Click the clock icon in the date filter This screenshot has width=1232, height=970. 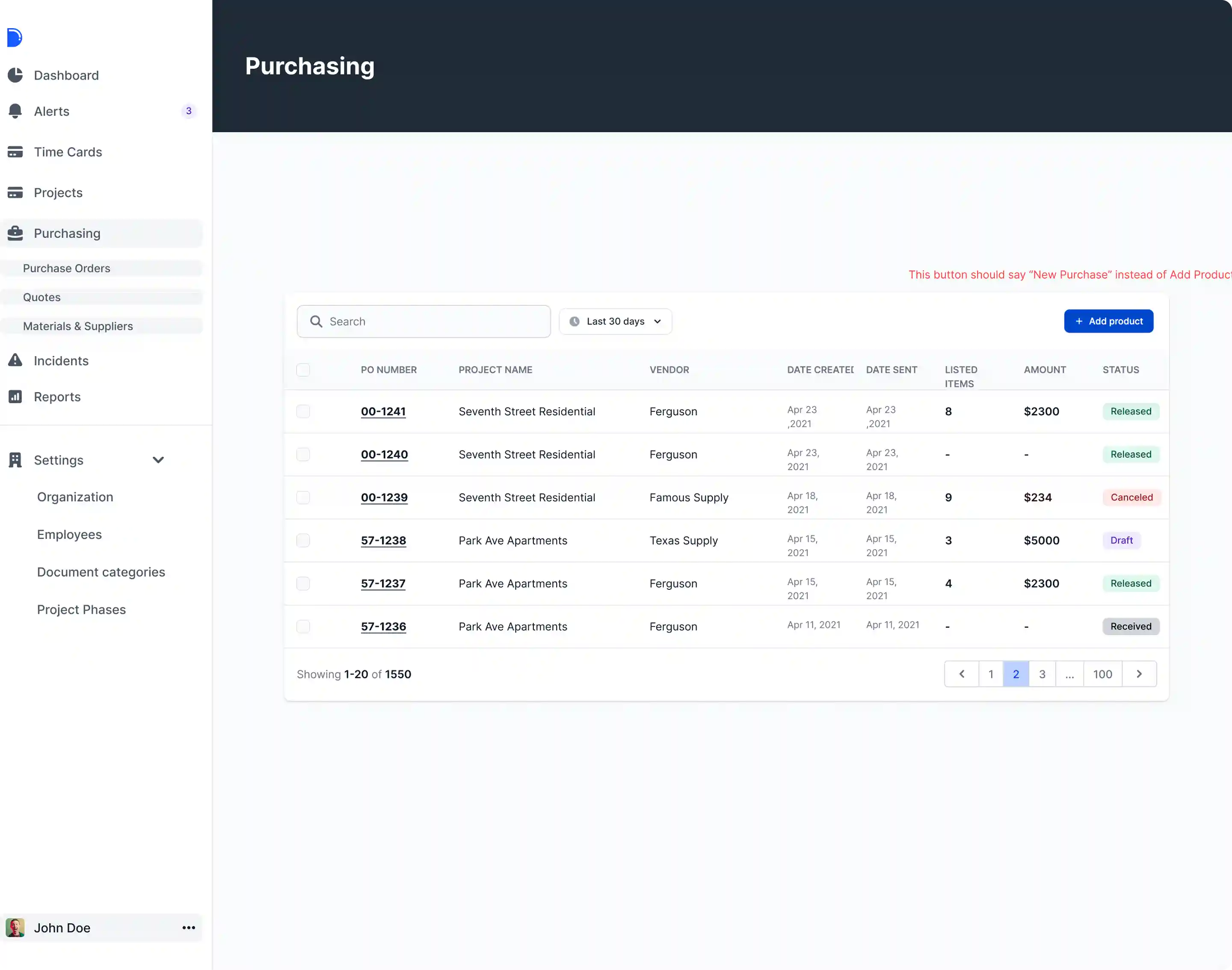[x=574, y=321]
